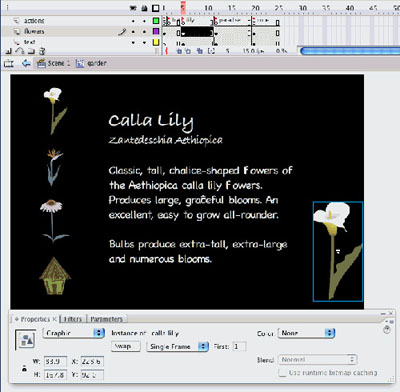This screenshot has height=392, width=400.
Task: Click the show all layers as outlines icon
Action: point(156,8)
